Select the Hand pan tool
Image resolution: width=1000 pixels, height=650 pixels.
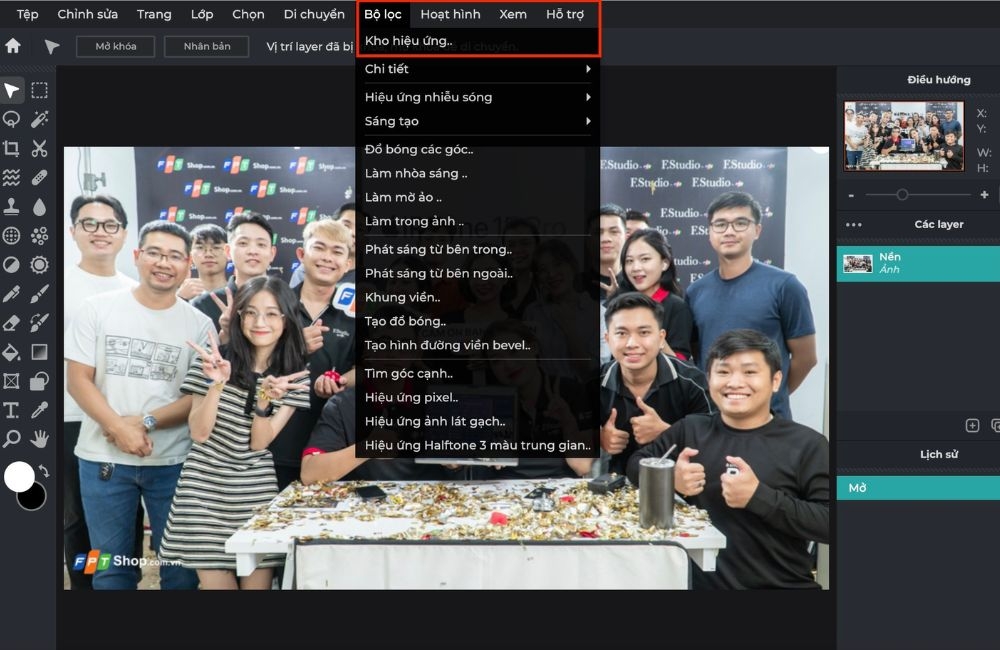tap(40, 438)
